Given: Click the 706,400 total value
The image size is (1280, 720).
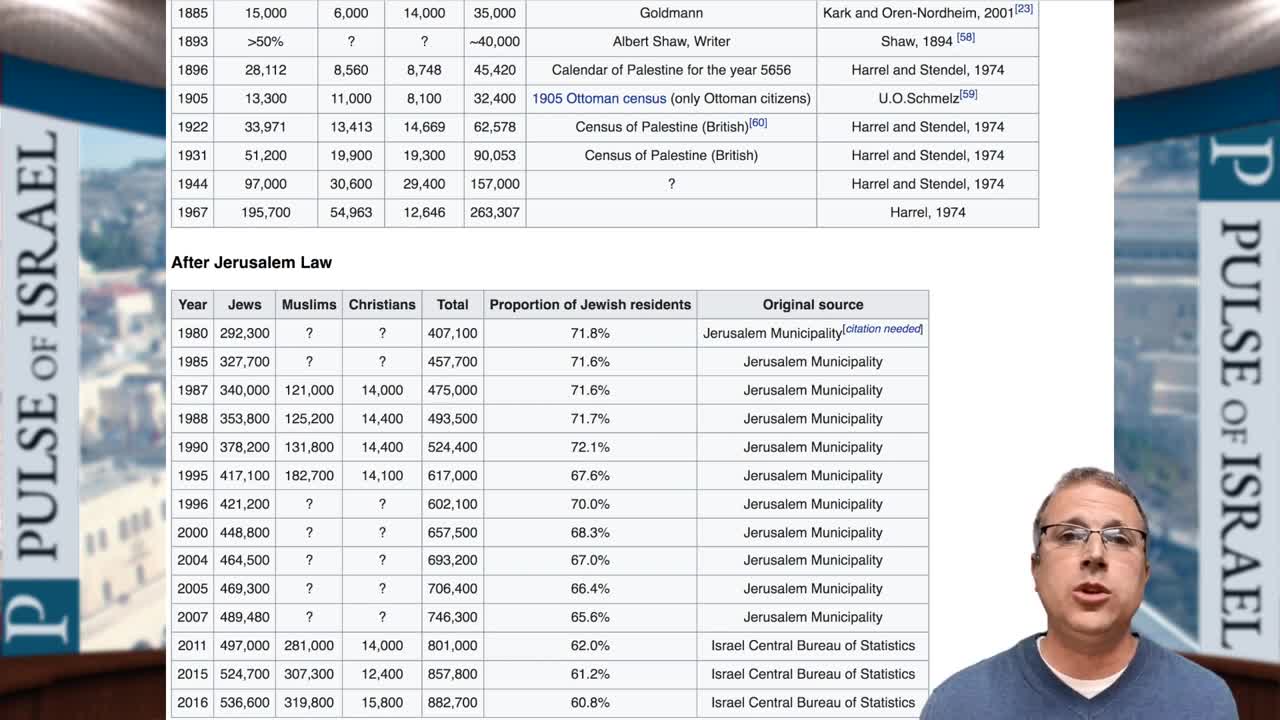Looking at the screenshot, I should coord(452,589).
